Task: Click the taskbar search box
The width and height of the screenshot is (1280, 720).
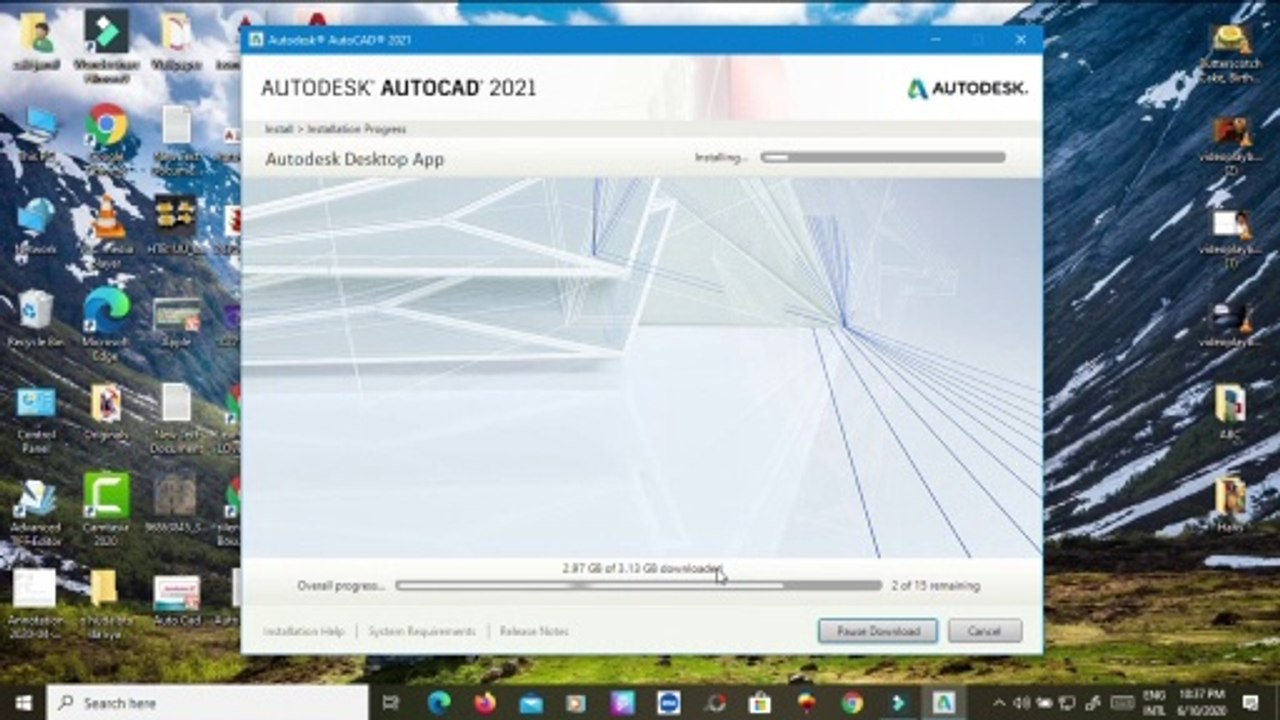Action: 208,703
